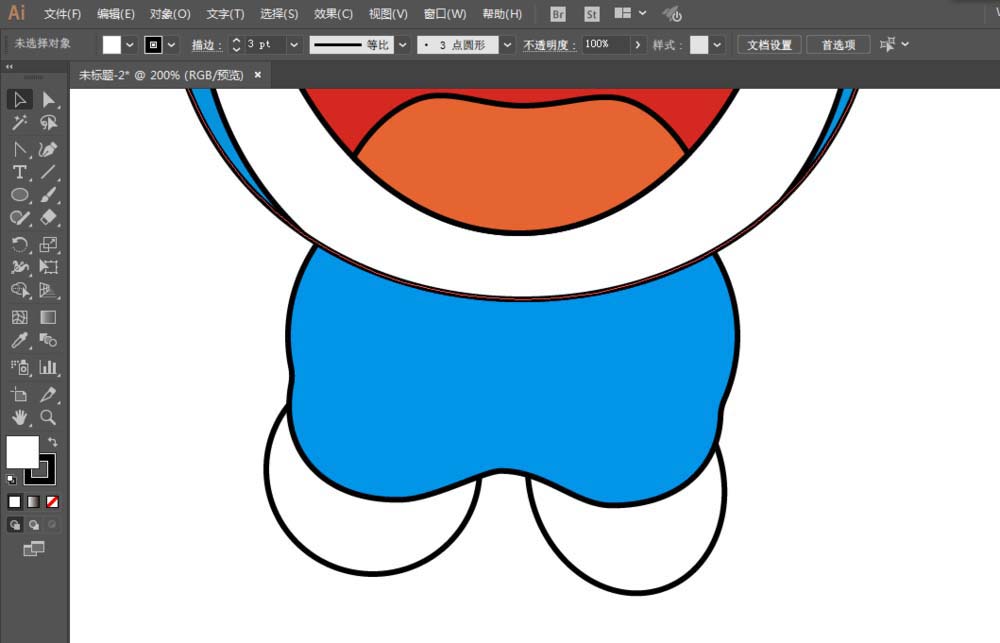Open Adobe Stock via St icon

point(592,14)
